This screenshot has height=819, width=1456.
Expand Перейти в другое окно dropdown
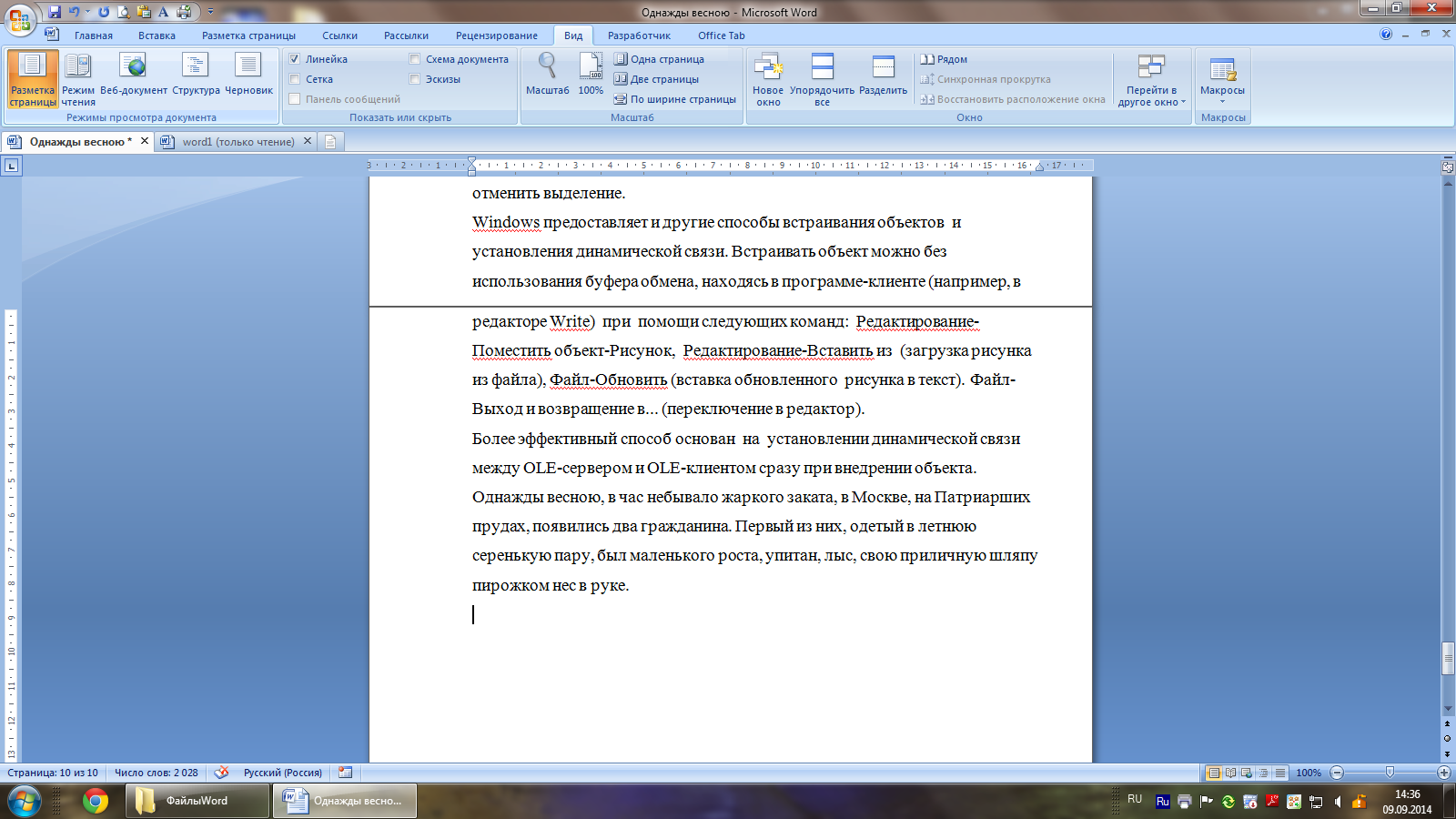pyautogui.click(x=1151, y=80)
